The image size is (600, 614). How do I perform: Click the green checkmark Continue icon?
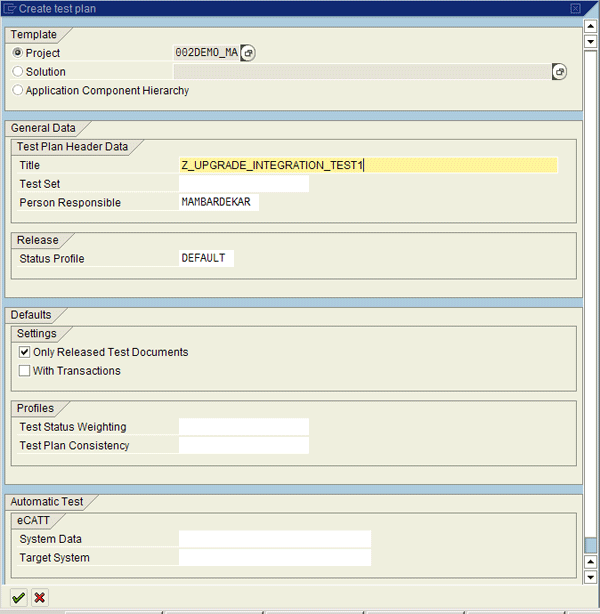point(18,597)
